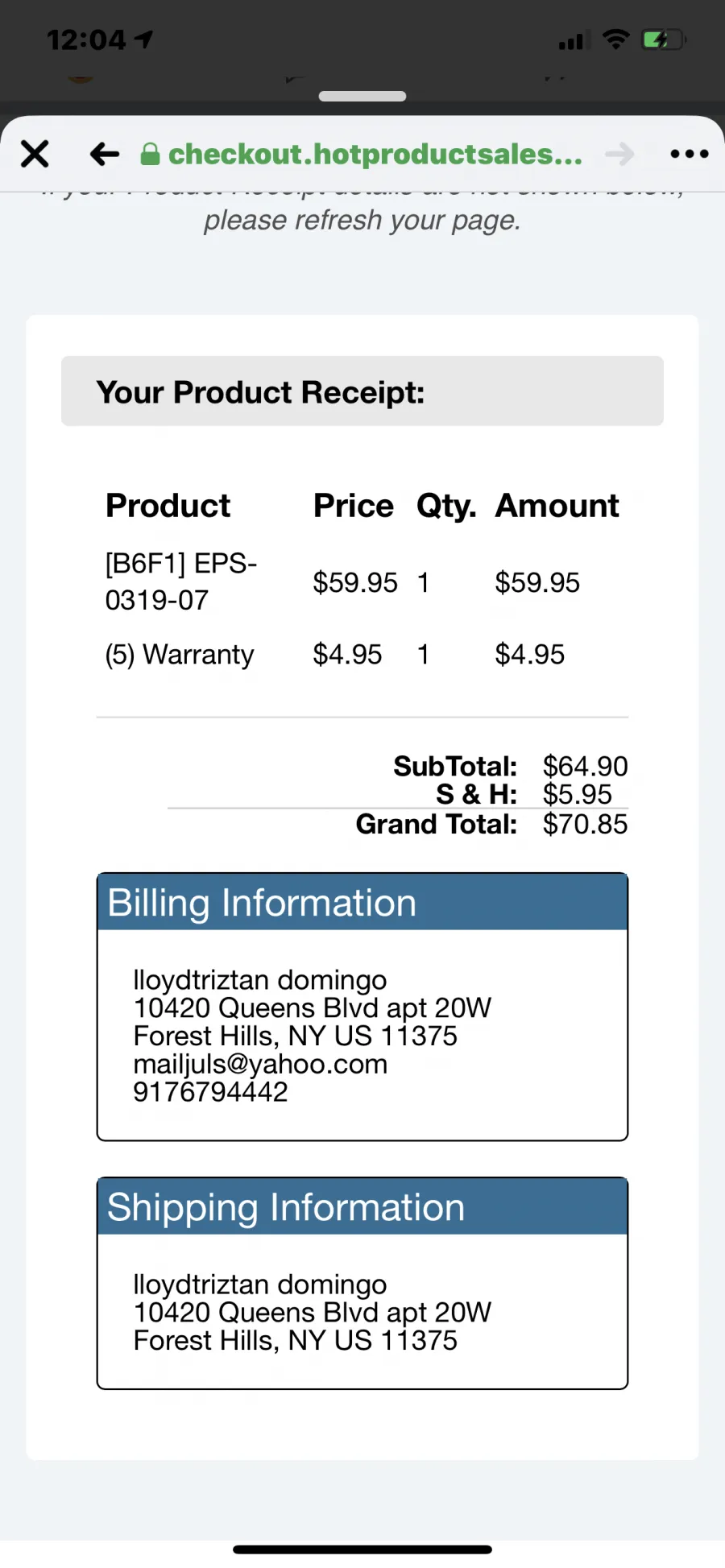Tap the green padlock security icon
725x1568 pixels.
click(150, 154)
